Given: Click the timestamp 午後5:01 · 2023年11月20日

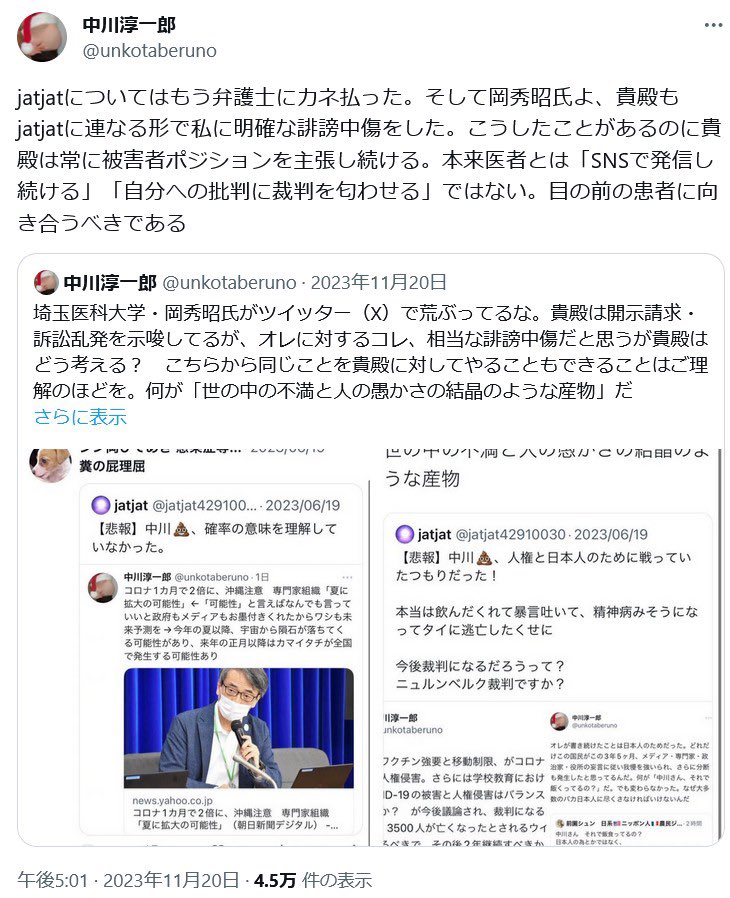Looking at the screenshot, I should tap(128, 880).
